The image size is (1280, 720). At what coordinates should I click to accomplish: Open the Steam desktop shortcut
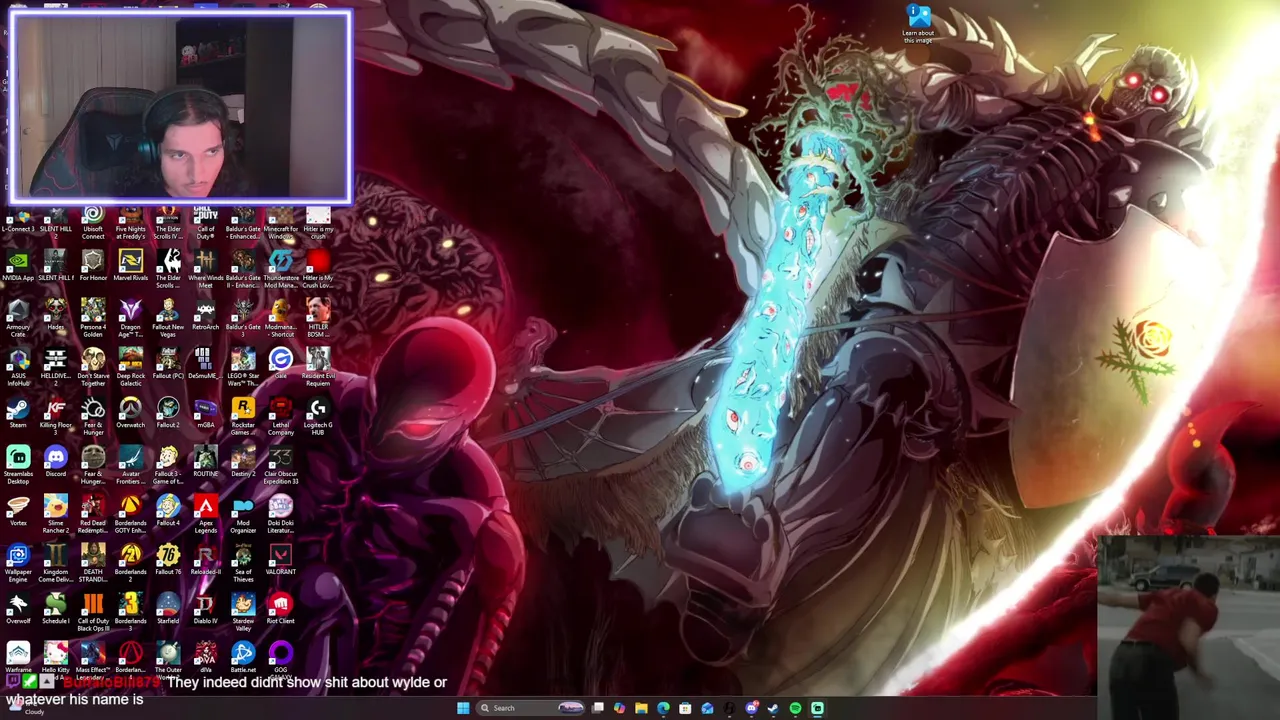(18, 414)
